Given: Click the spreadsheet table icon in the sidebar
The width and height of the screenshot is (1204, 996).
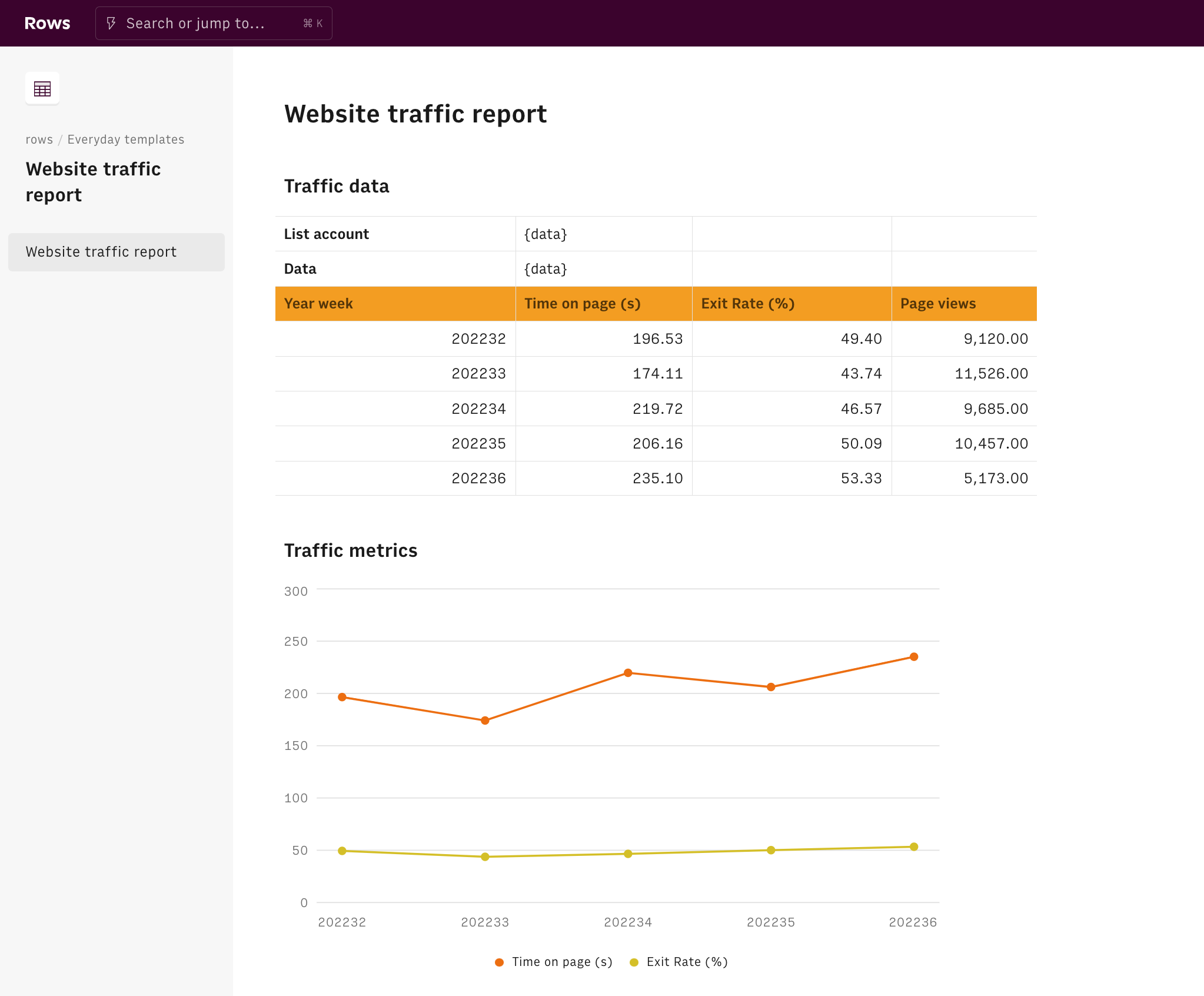Looking at the screenshot, I should point(42,89).
